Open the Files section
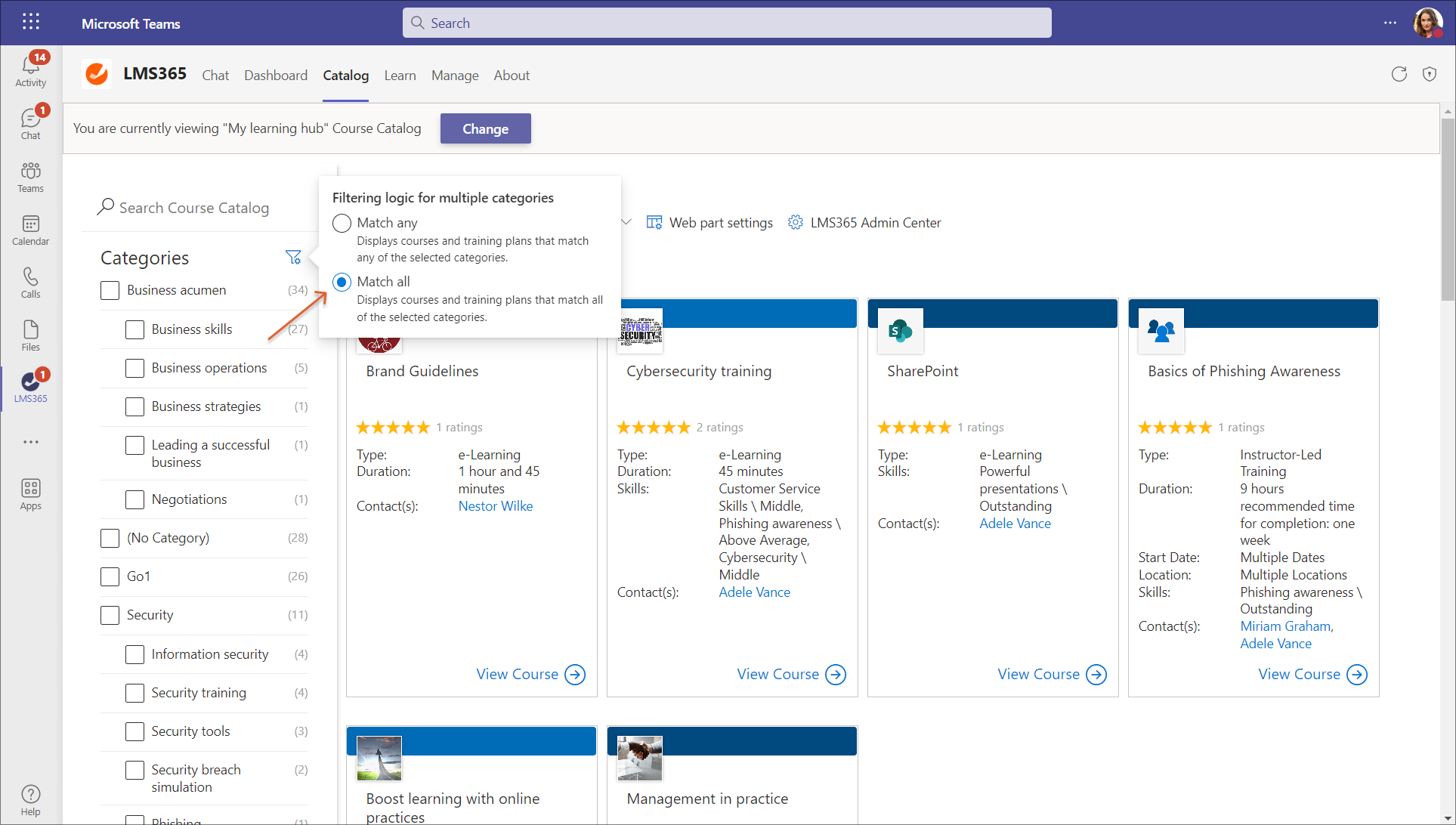 click(x=31, y=336)
